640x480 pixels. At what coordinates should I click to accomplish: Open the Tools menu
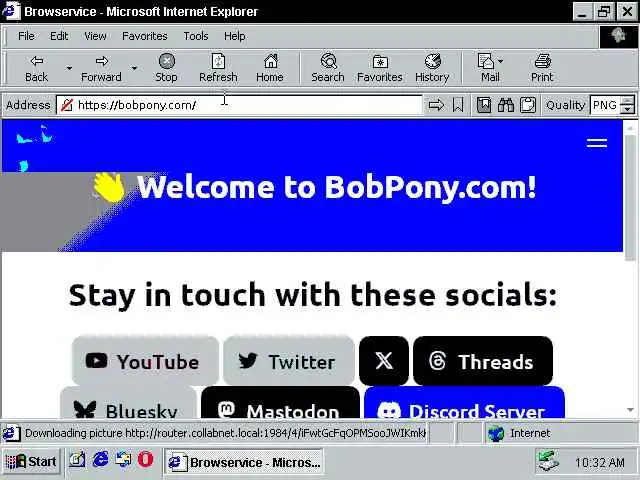point(196,36)
